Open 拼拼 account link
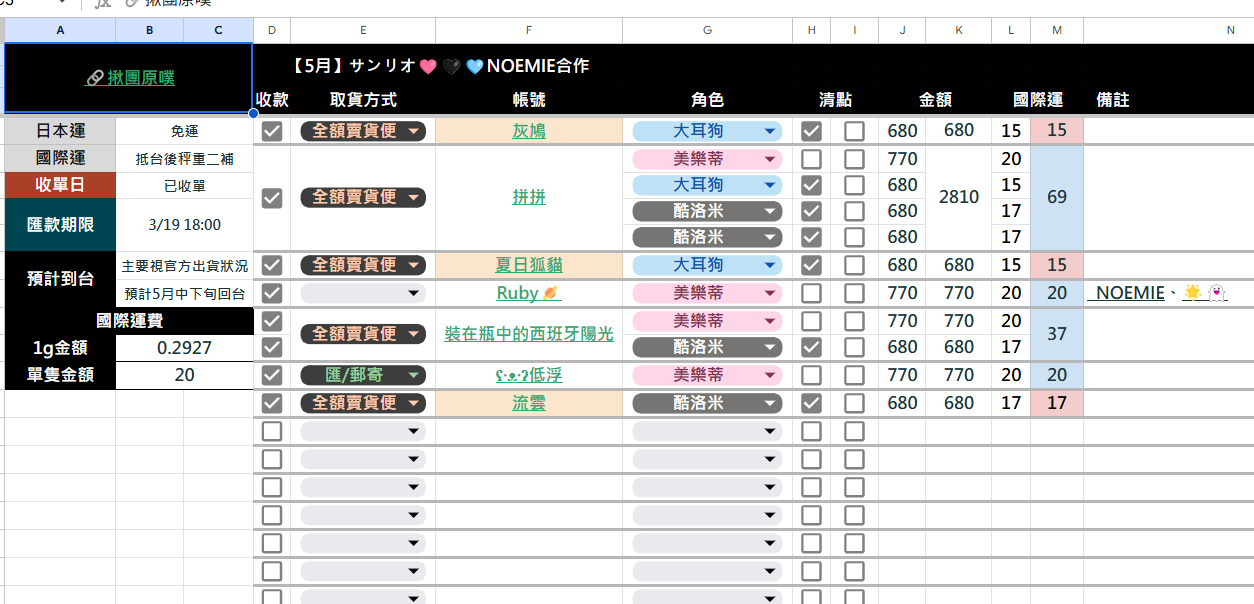 (x=529, y=197)
